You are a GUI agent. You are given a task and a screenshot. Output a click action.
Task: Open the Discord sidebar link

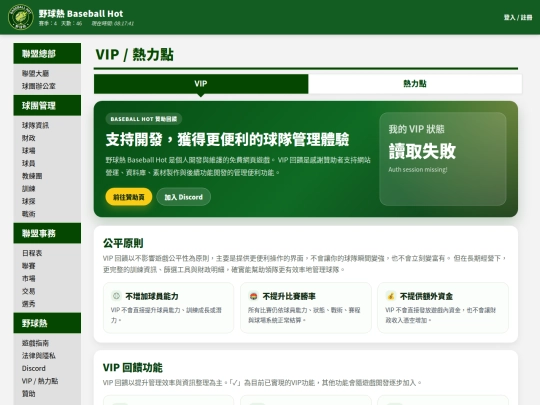(34, 368)
